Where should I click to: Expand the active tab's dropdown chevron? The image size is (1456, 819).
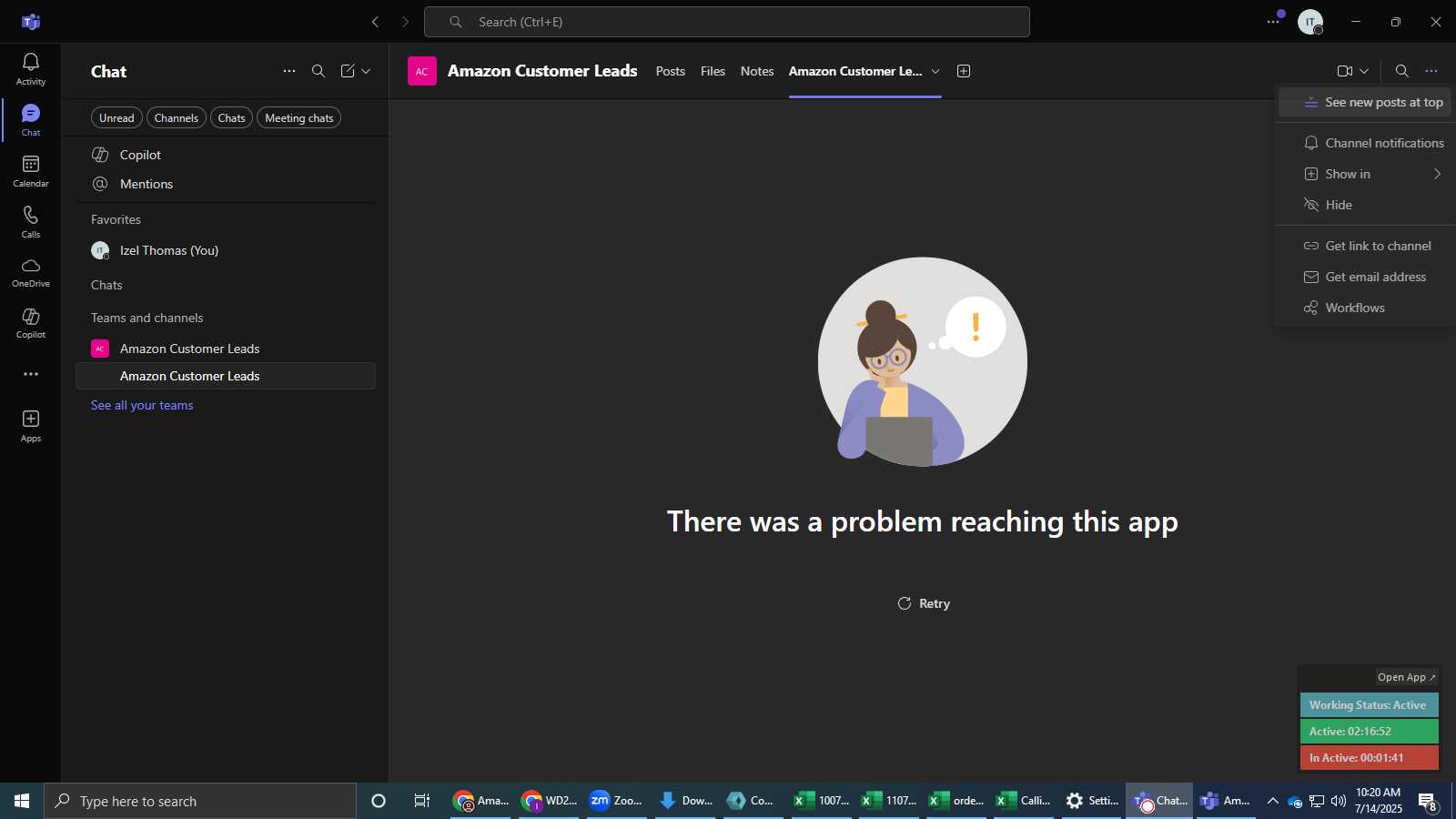coord(935,71)
